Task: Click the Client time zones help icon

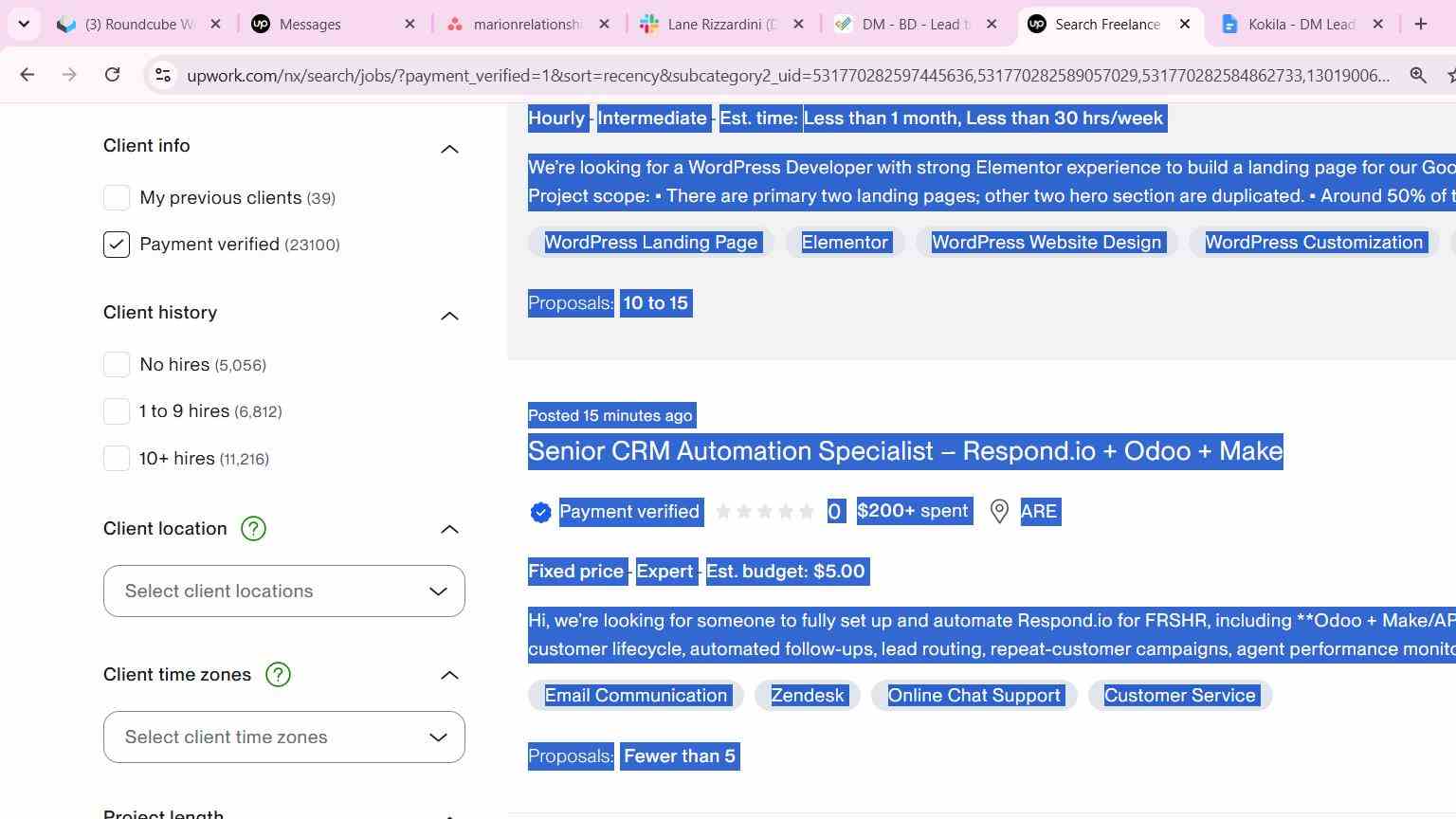Action: tap(278, 675)
